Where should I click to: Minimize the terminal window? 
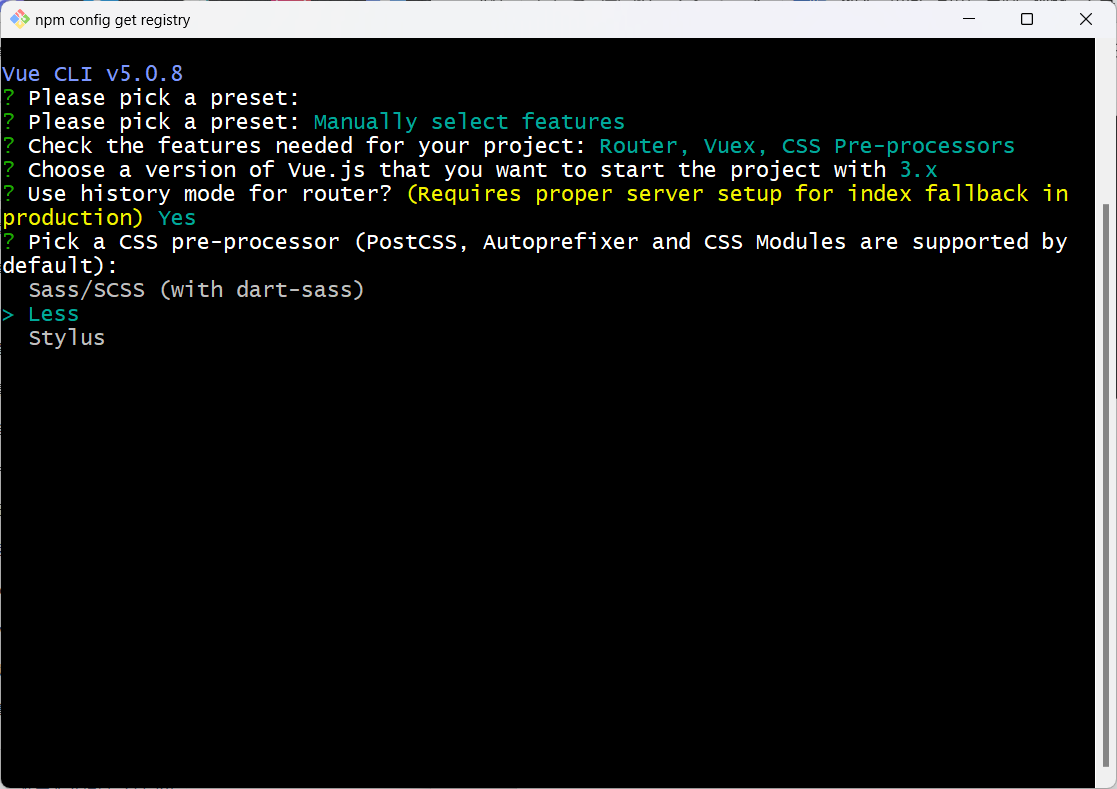[971, 19]
